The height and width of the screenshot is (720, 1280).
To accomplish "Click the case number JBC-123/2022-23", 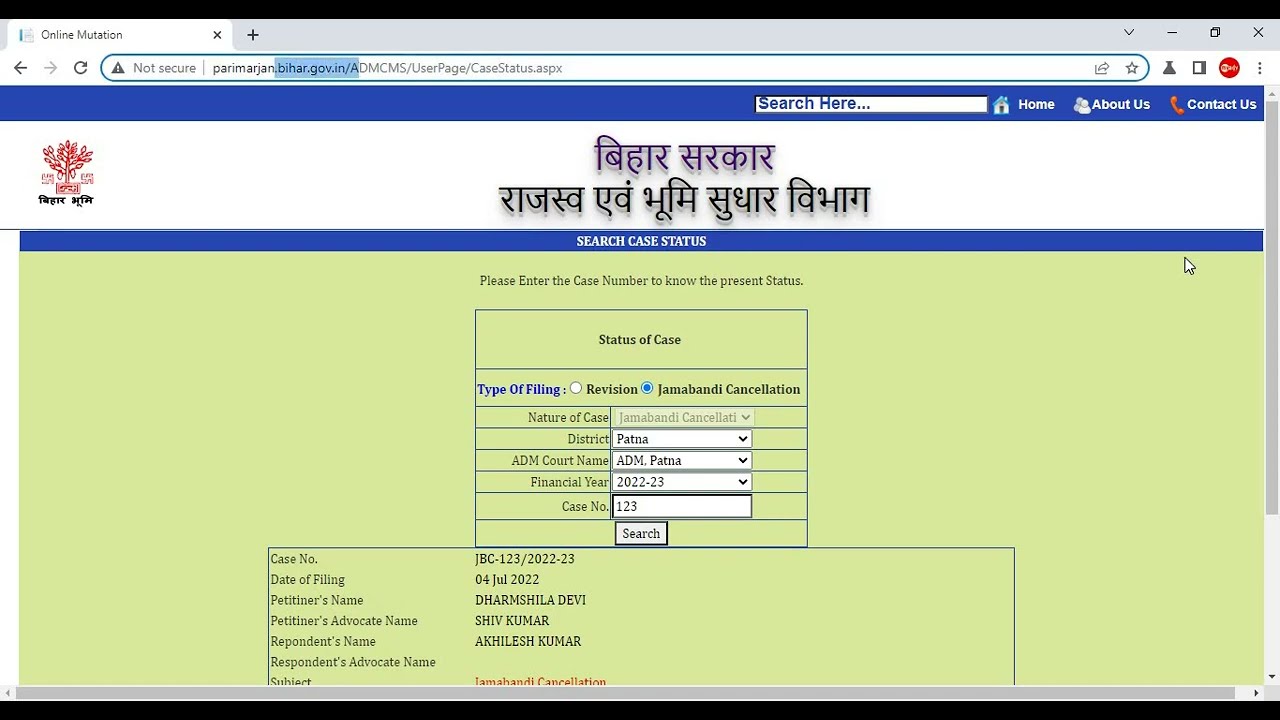I will pos(525,559).
